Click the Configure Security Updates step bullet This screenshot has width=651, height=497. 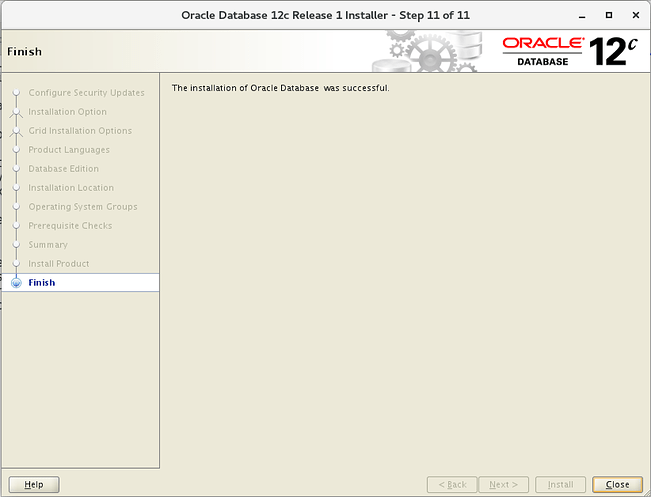tap(16, 92)
